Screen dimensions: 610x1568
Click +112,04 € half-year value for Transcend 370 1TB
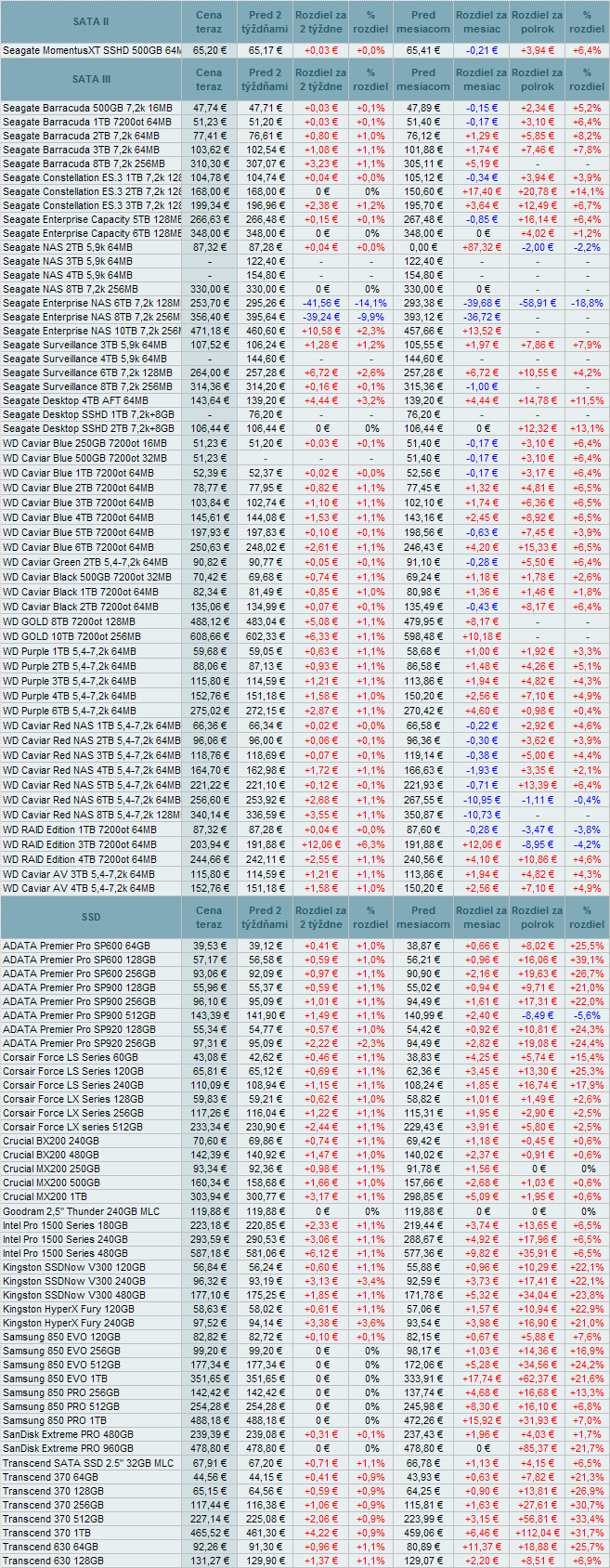537,1533
